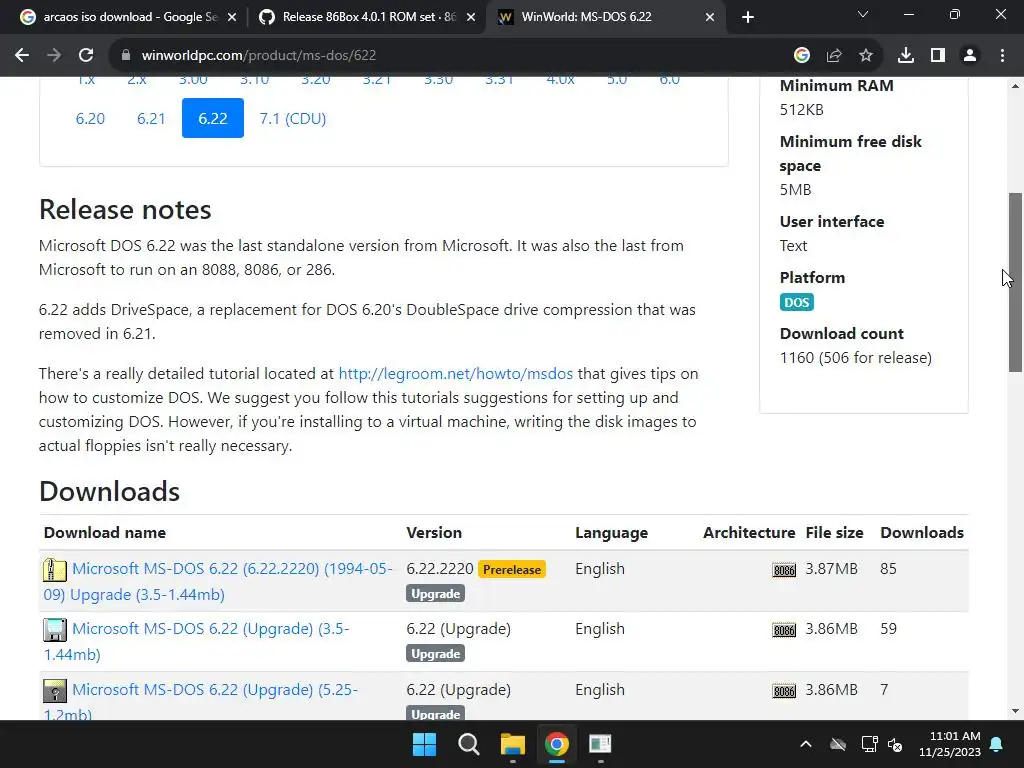The width and height of the screenshot is (1024, 768).
Task: Open the last pinned taskbar app
Action: pos(600,744)
